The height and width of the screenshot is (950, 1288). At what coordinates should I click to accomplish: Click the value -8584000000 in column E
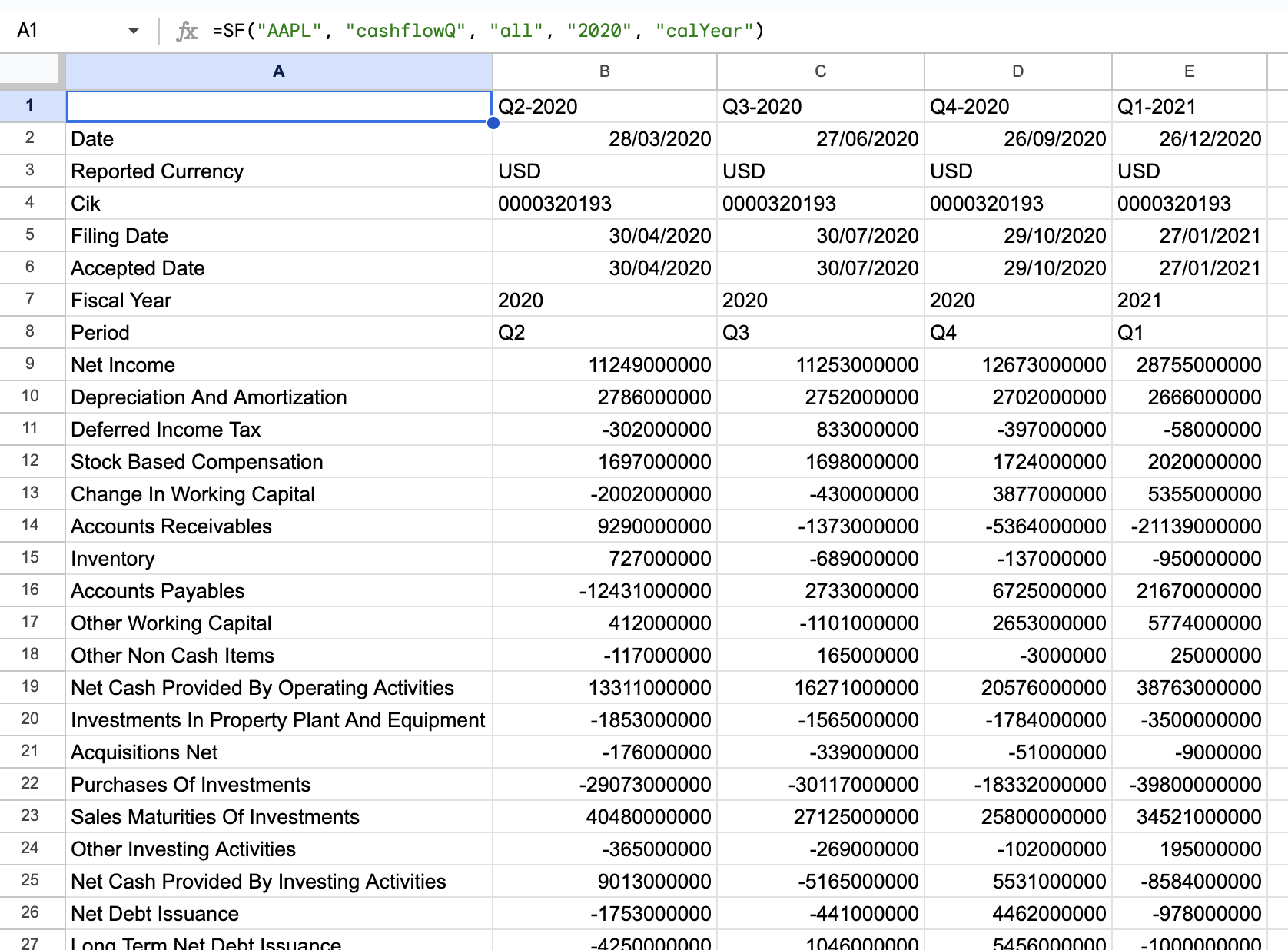(x=1190, y=882)
